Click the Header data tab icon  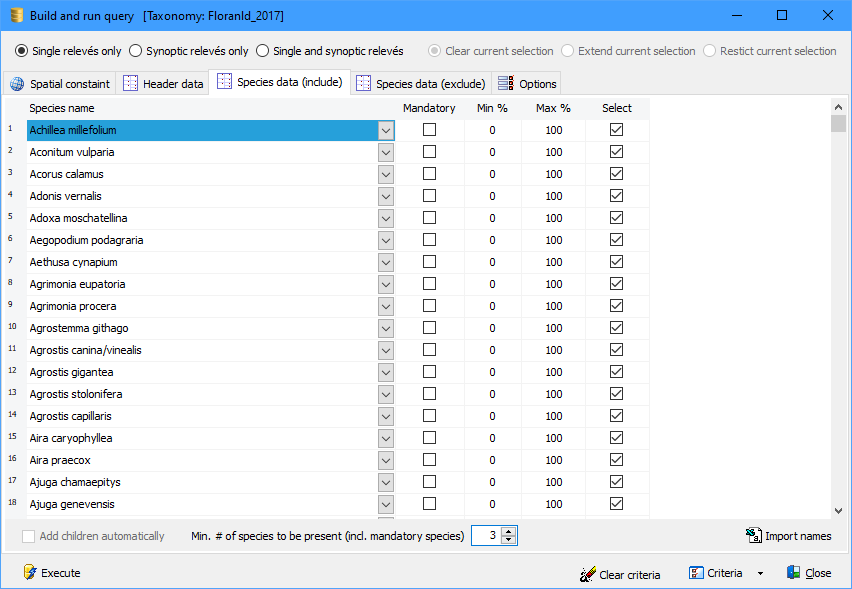(x=131, y=84)
